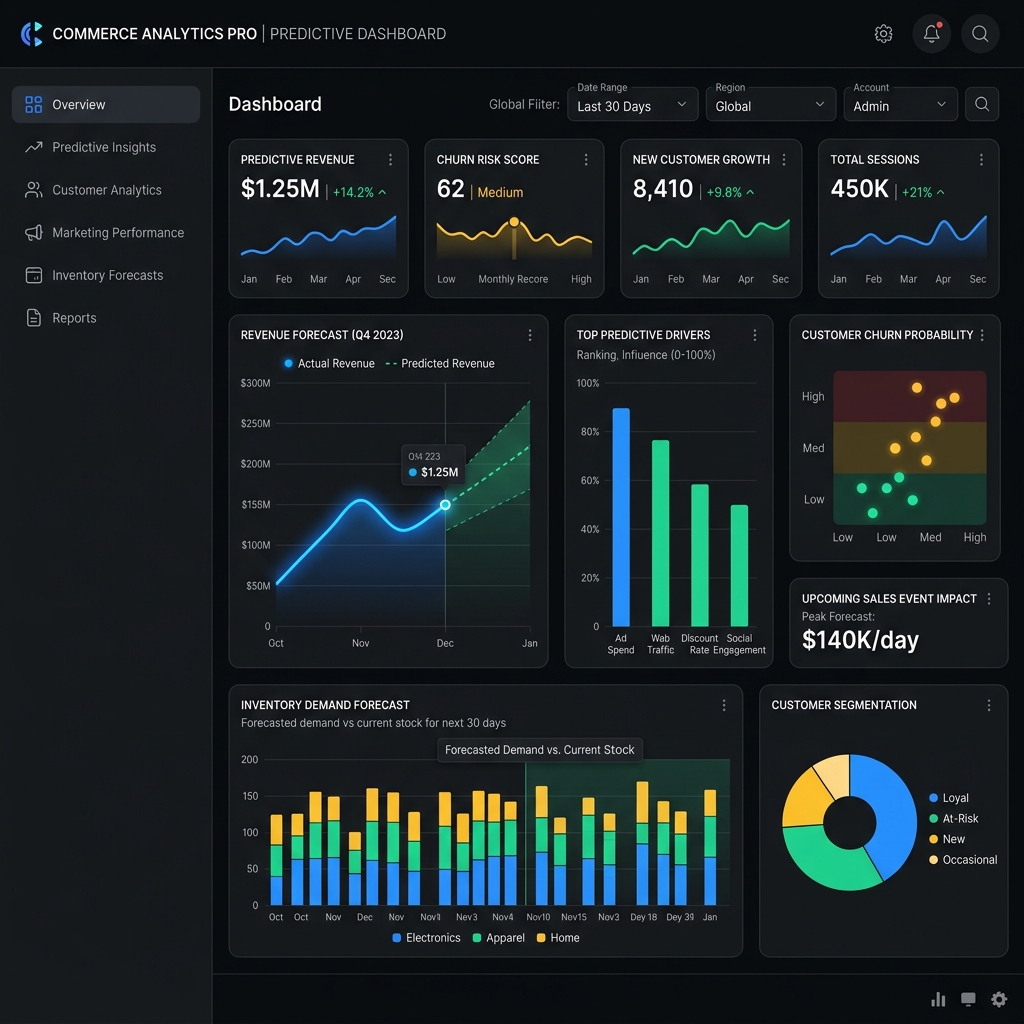Screen dimensions: 1024x1024
Task: Click search icon beside Account dropdown
Action: coord(982,104)
